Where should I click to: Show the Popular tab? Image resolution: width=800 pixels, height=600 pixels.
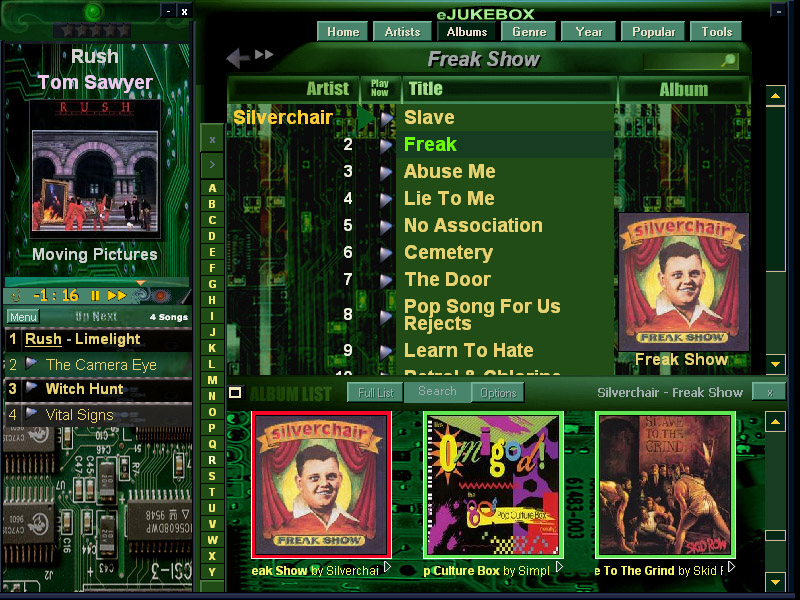click(654, 32)
